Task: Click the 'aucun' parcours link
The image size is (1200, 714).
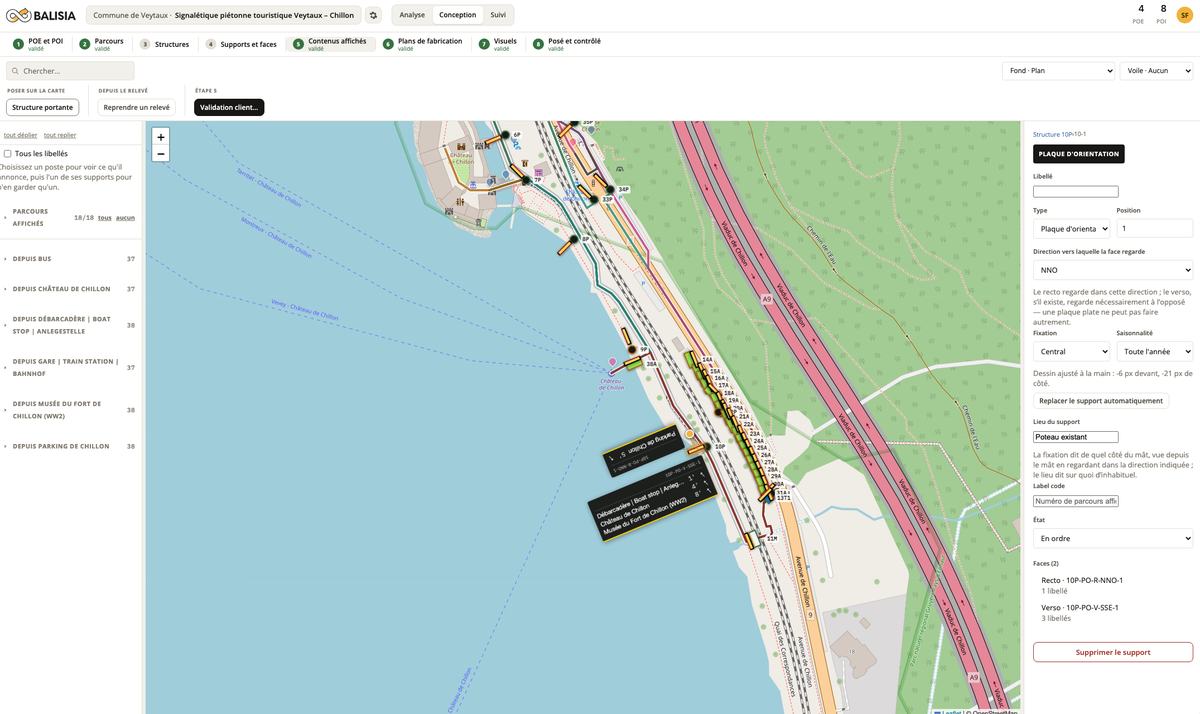Action: point(125,218)
